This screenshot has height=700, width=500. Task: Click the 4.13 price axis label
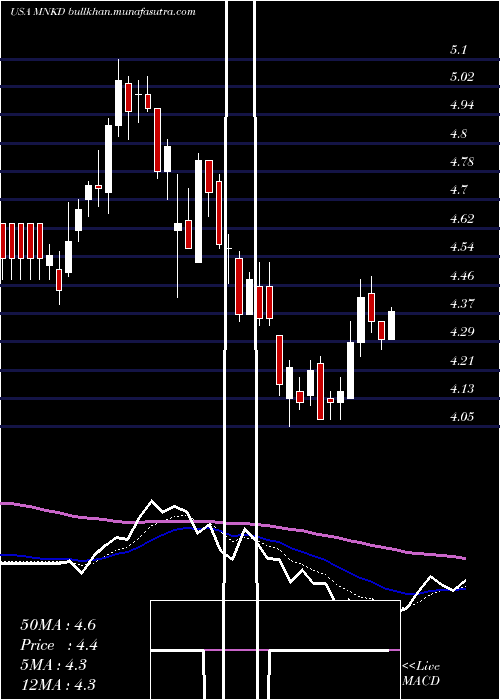coord(462,389)
